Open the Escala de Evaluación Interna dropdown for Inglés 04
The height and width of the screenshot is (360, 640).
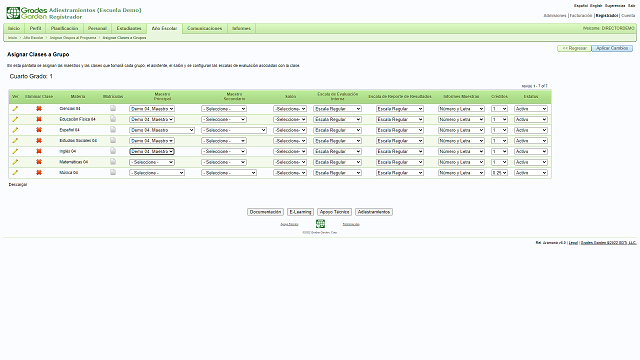338,151
